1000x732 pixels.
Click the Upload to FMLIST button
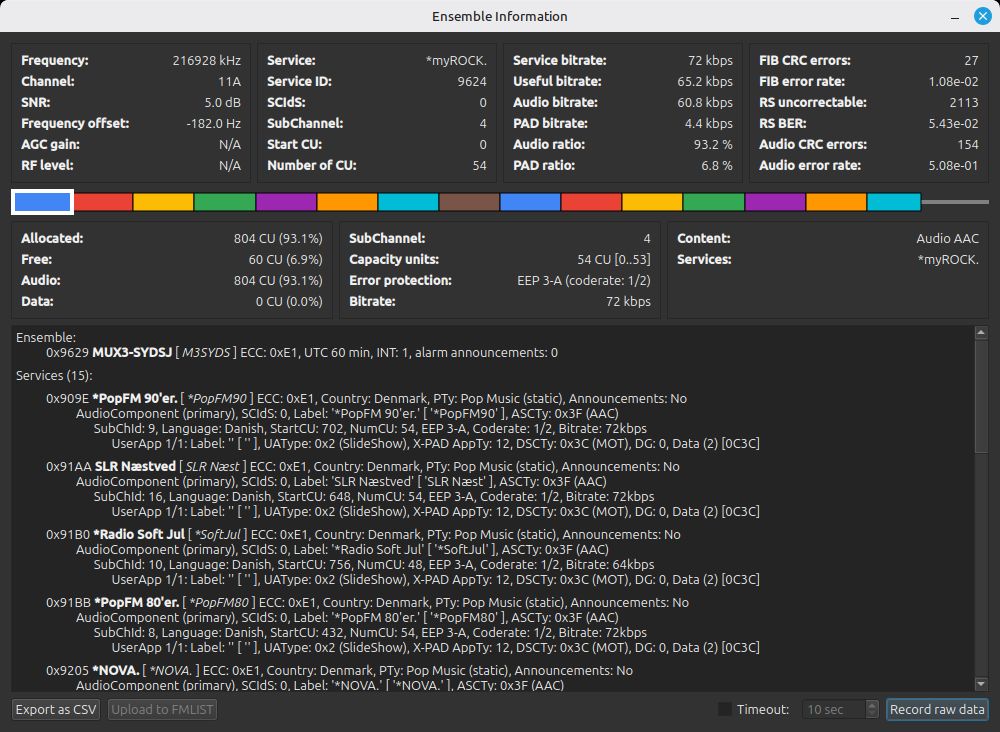pyautogui.click(x=161, y=709)
